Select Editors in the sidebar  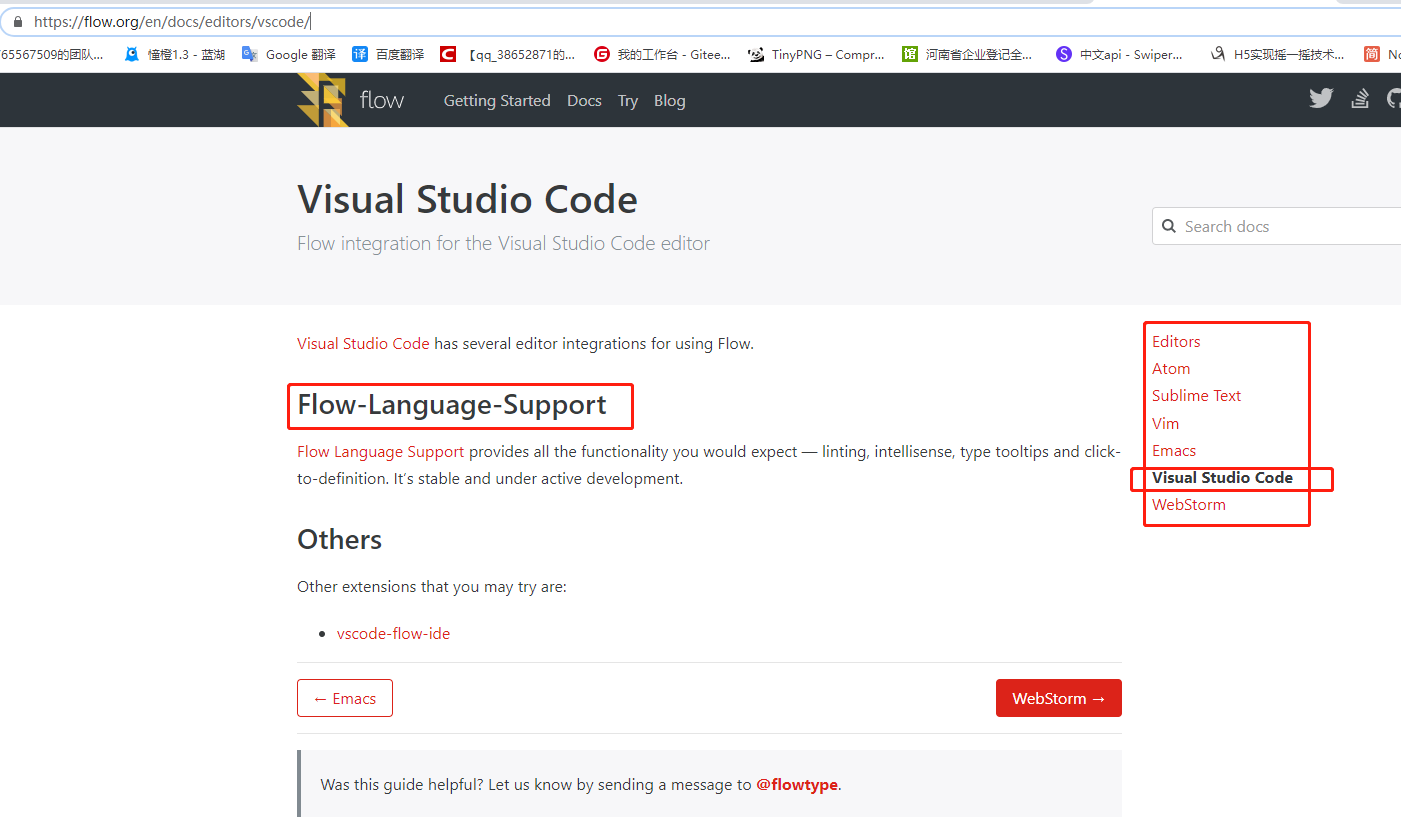1176,342
